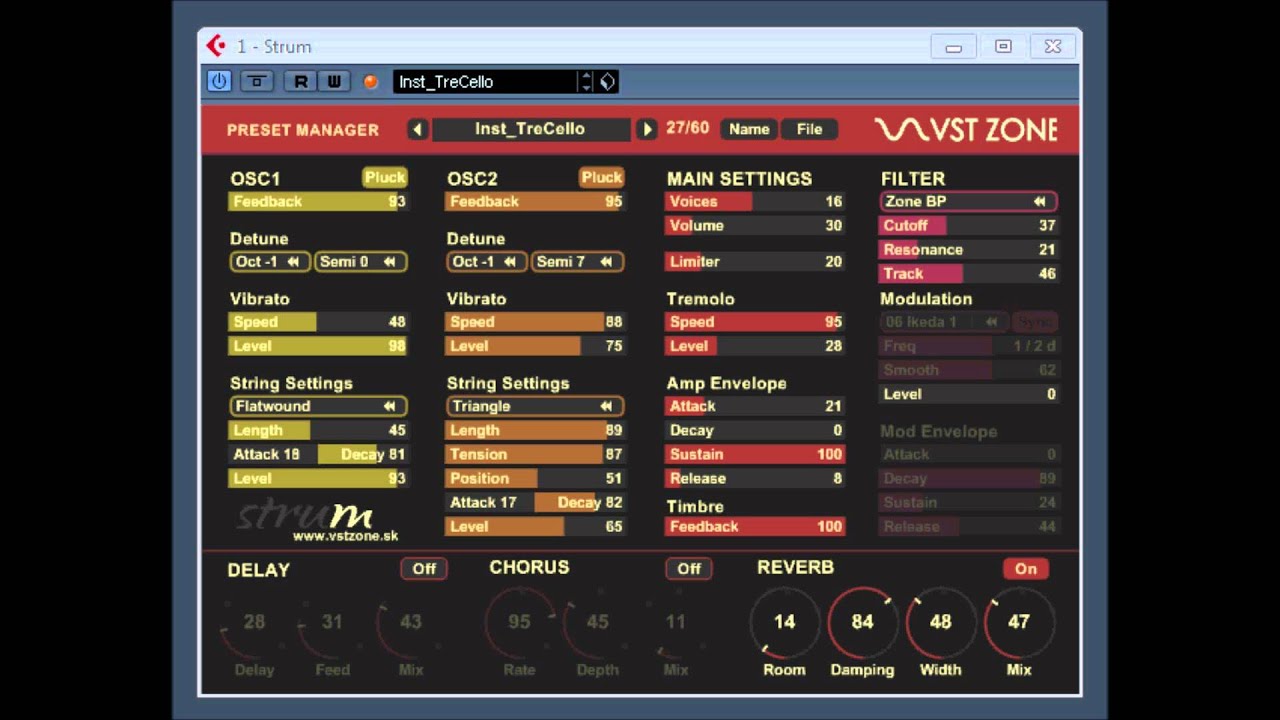Open the host preset field Inst_TreCello
Screen dimensions: 1280x720
click(x=485, y=82)
